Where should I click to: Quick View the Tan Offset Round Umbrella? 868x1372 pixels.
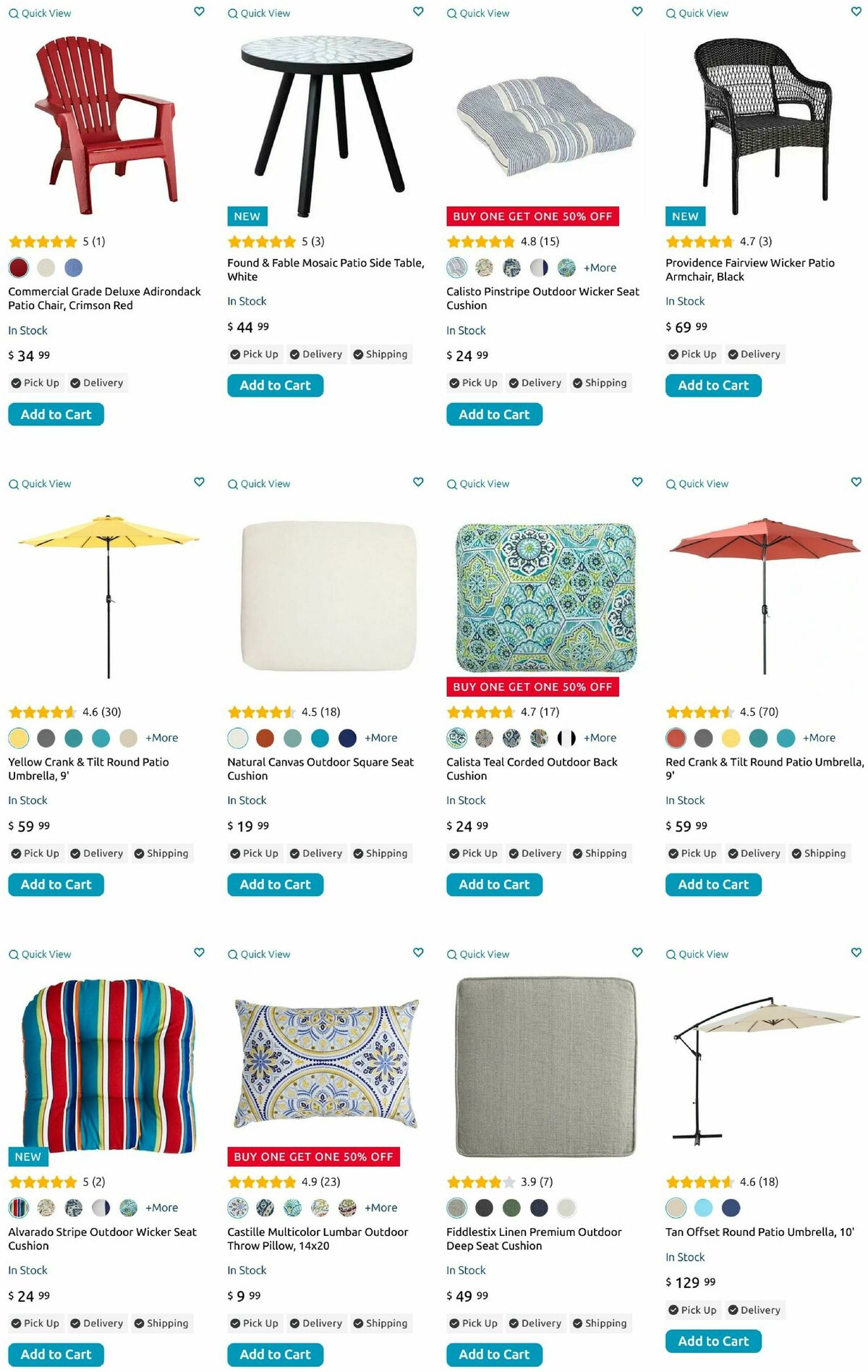click(697, 954)
